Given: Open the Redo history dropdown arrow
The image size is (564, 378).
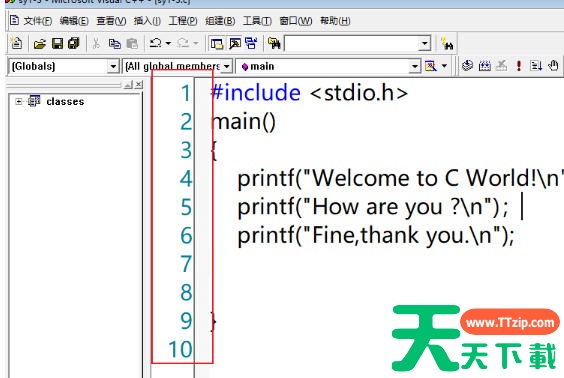Looking at the screenshot, I should (196, 44).
